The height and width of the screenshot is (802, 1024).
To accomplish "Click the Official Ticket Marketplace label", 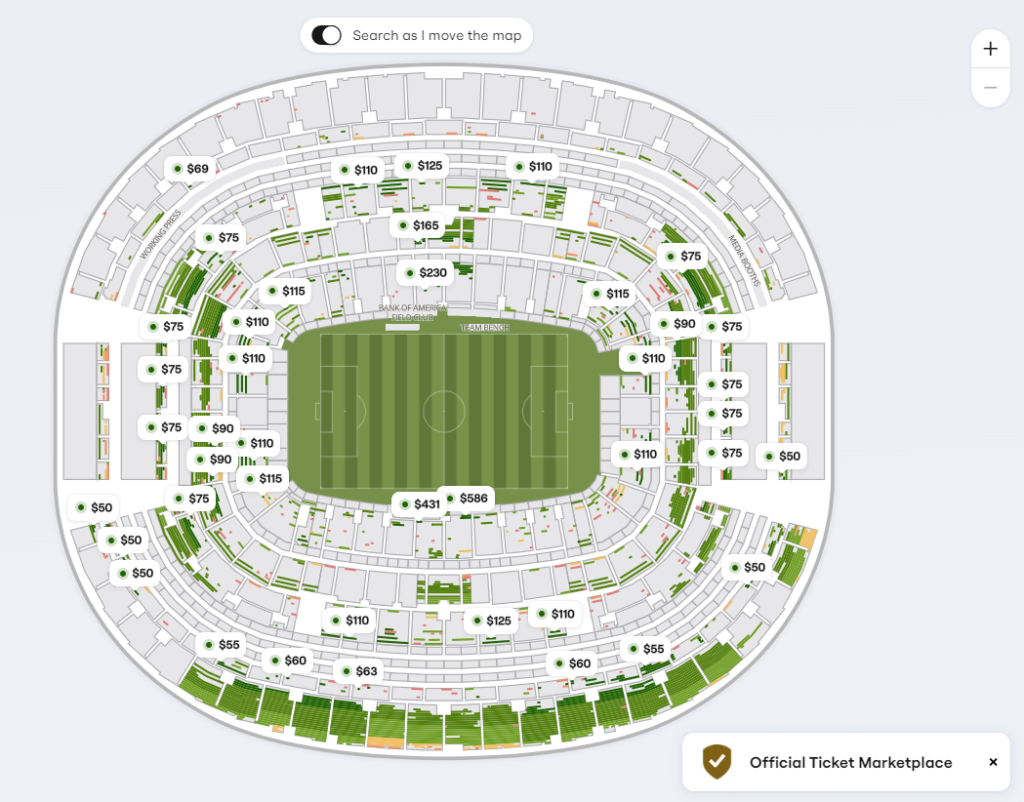I will point(850,762).
